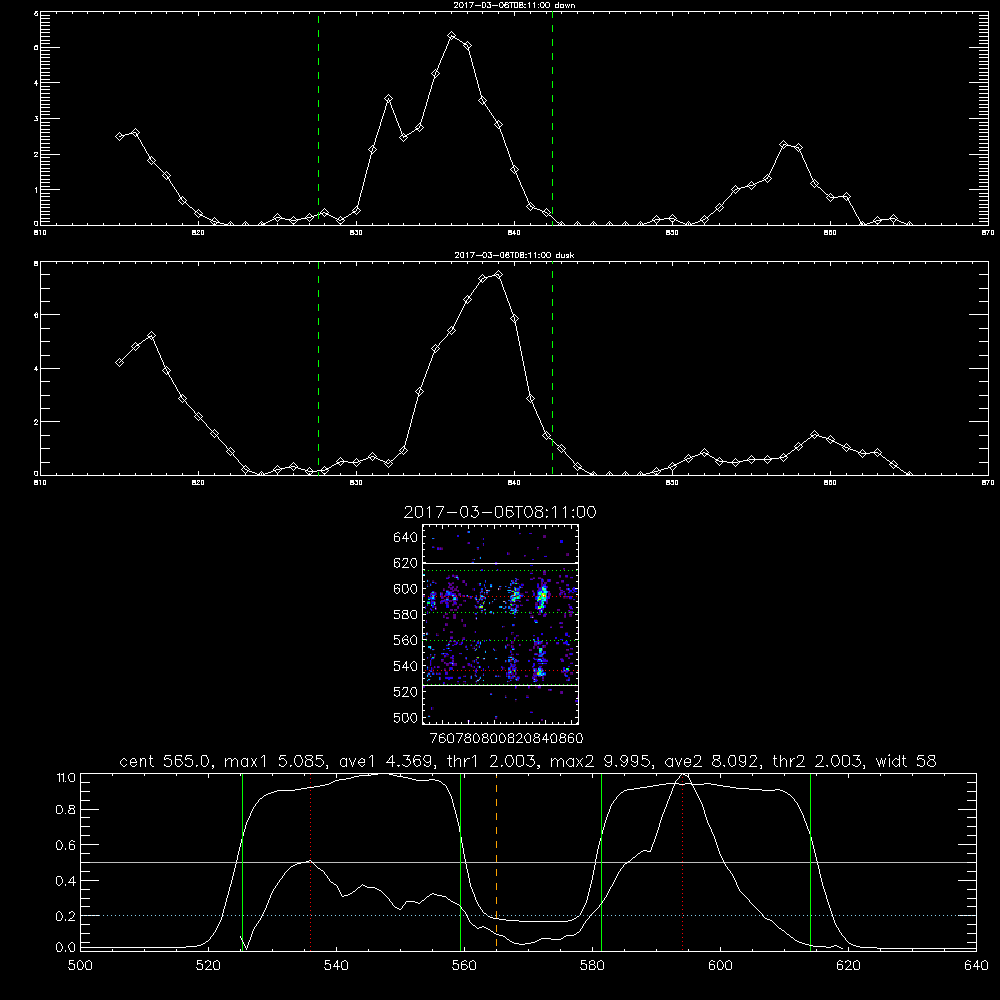
Task: Click the red dotted line near 594 in bottom plot
Action: point(682,861)
